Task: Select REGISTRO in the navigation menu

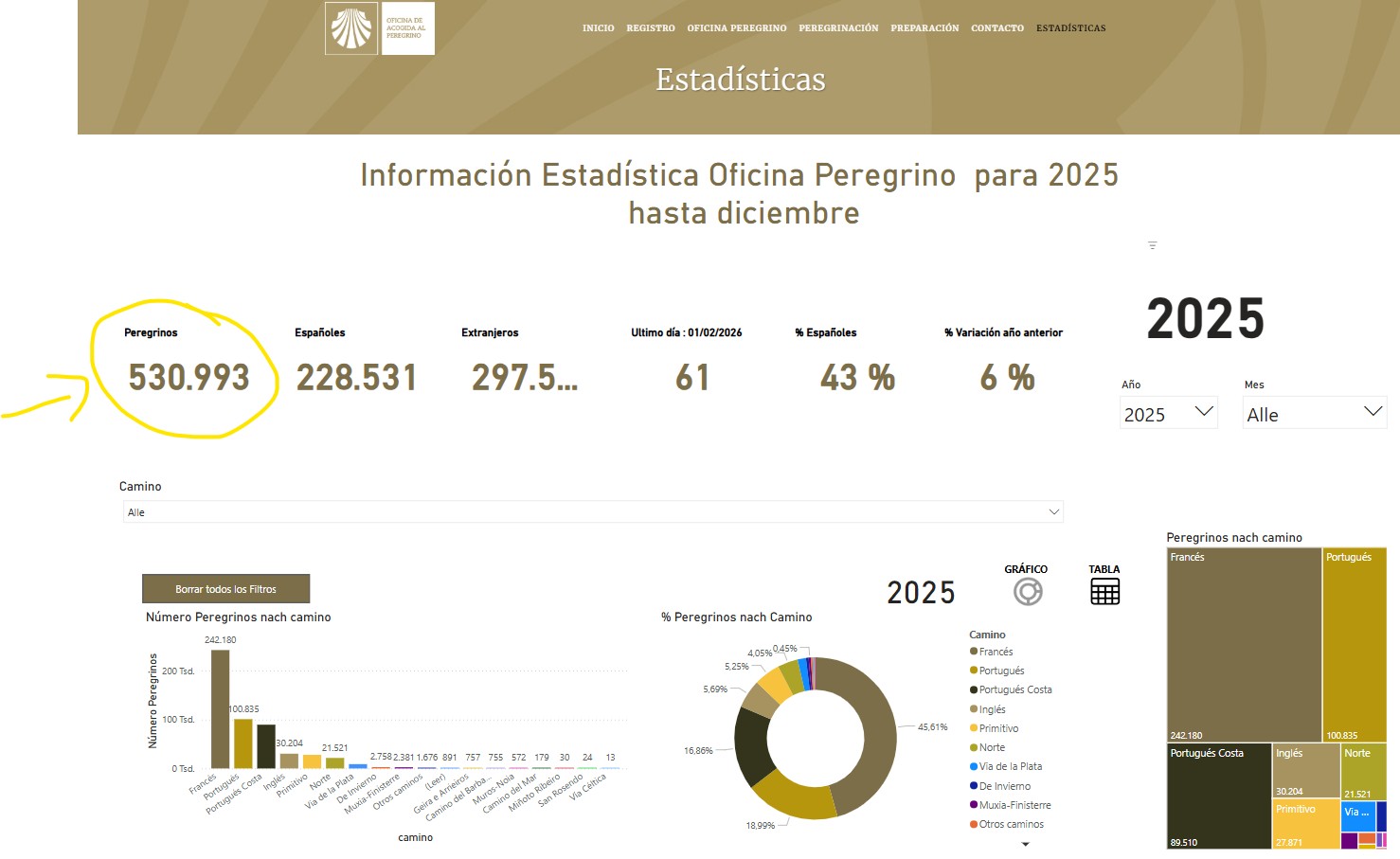Action: [650, 27]
